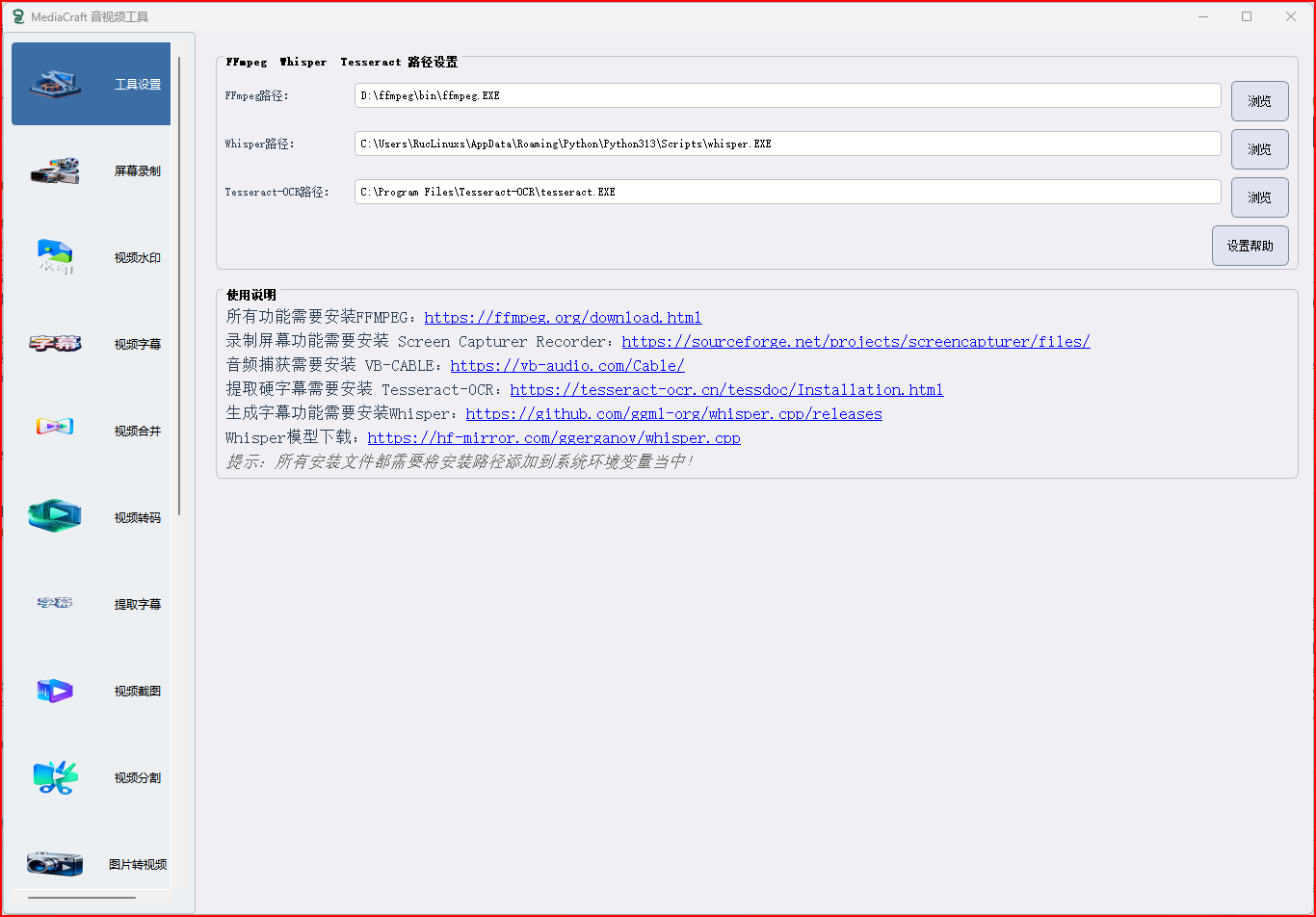The image size is (1316, 917).
Task: Open the 提取字幕 extract subtitle icon
Action: tap(56, 603)
